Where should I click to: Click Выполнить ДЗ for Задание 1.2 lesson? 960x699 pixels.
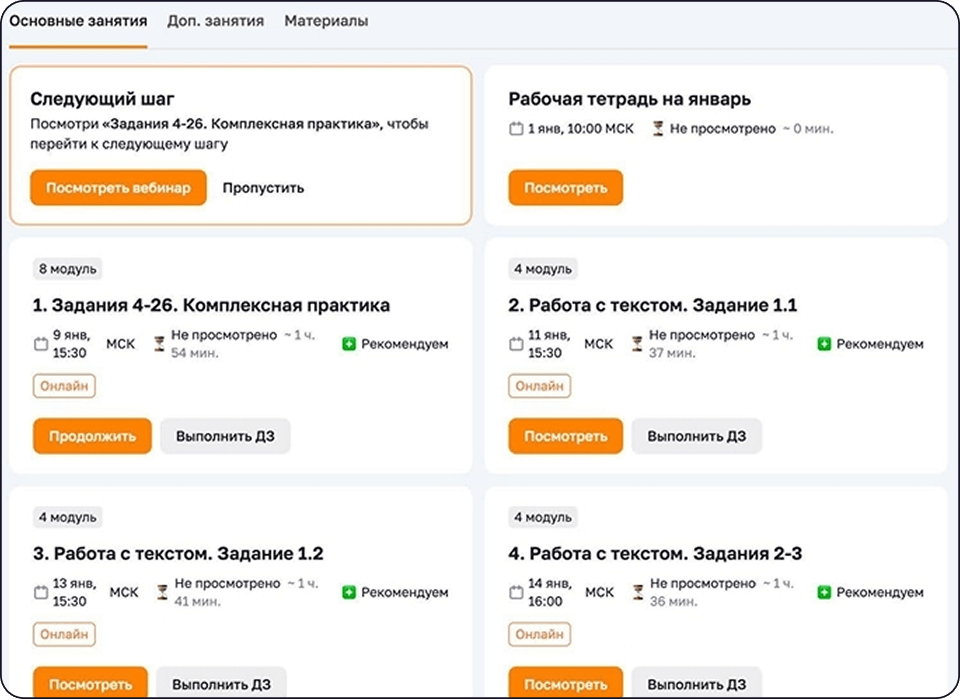click(x=221, y=683)
